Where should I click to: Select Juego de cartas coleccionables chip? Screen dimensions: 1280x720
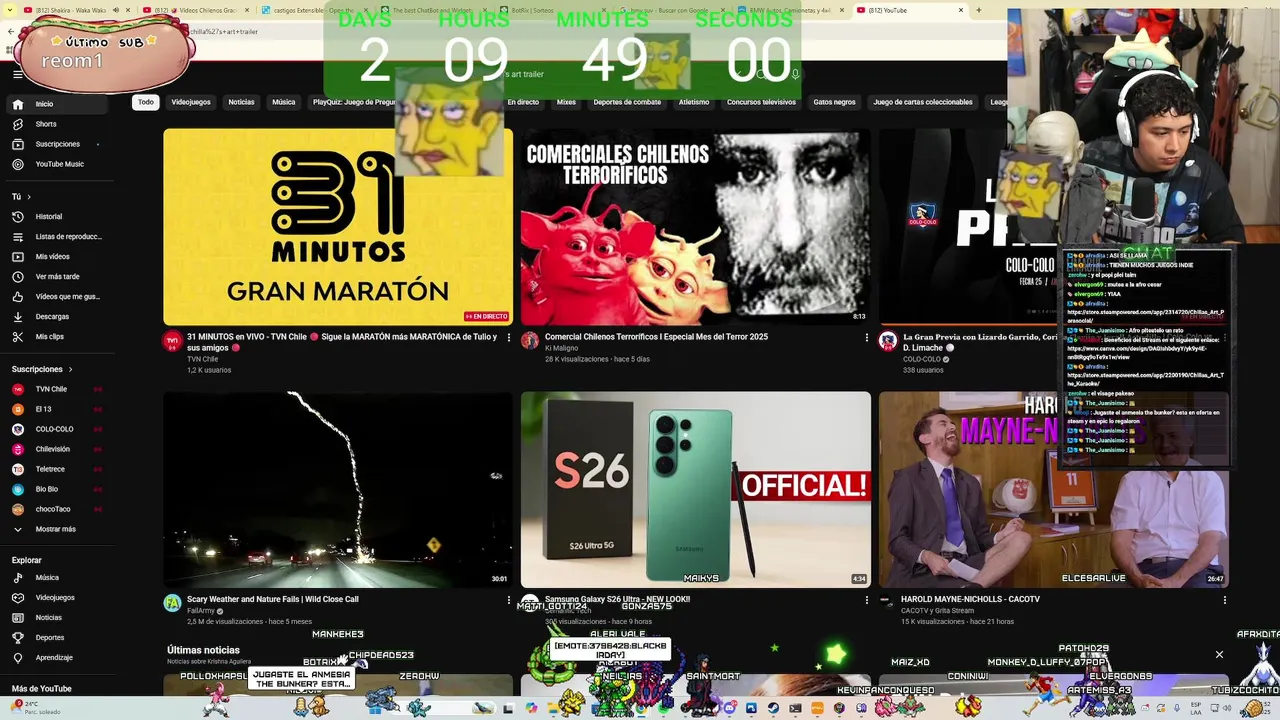[923, 102]
